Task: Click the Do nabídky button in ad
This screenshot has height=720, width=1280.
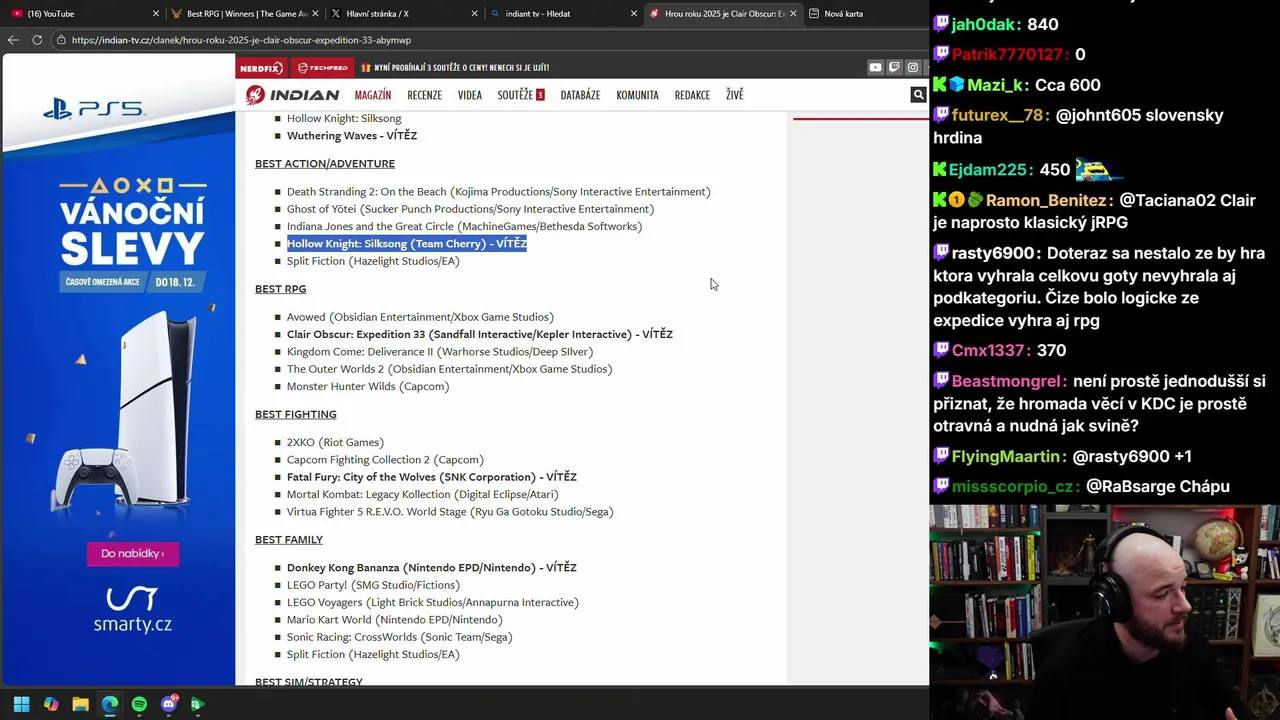Action: click(x=132, y=553)
